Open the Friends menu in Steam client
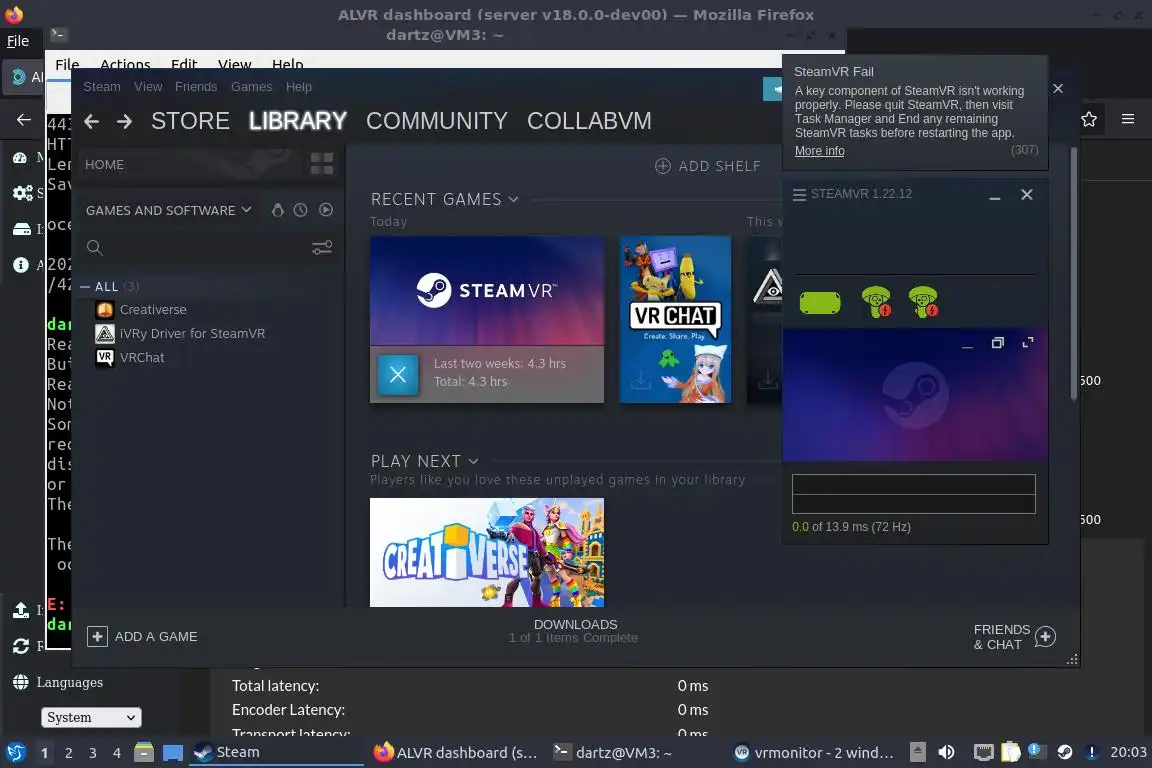1152x768 pixels. [195, 87]
